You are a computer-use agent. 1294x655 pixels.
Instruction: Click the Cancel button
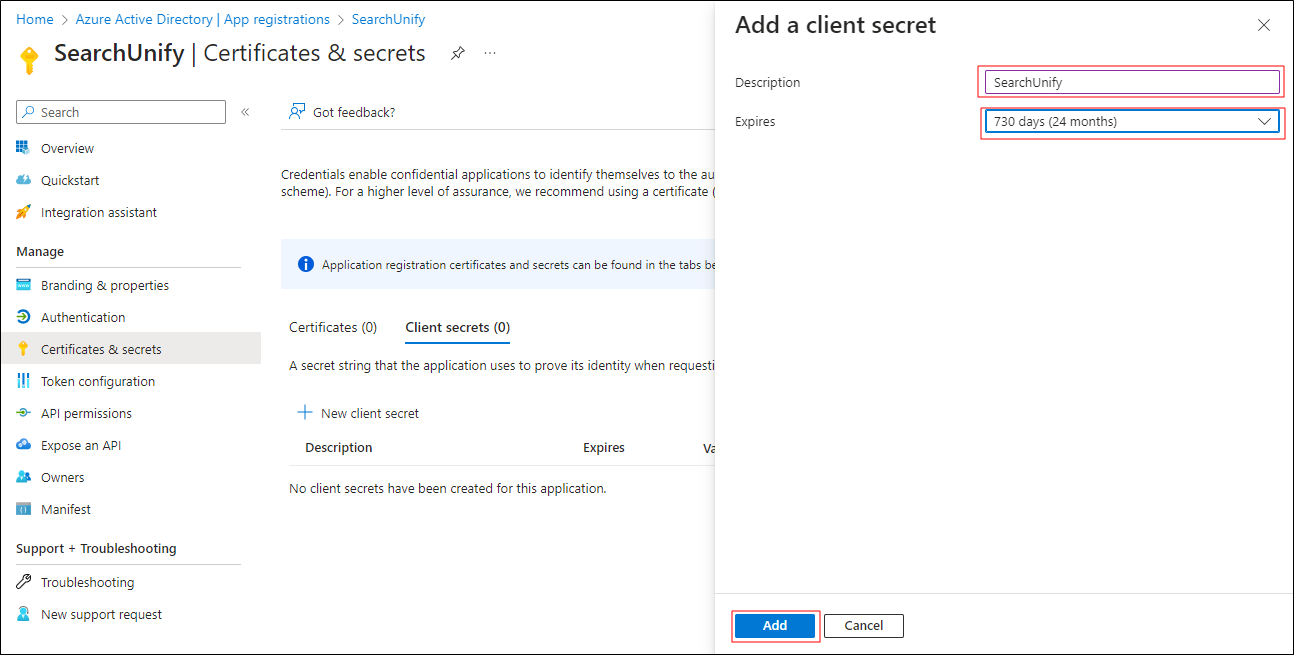pyautogui.click(x=863, y=626)
